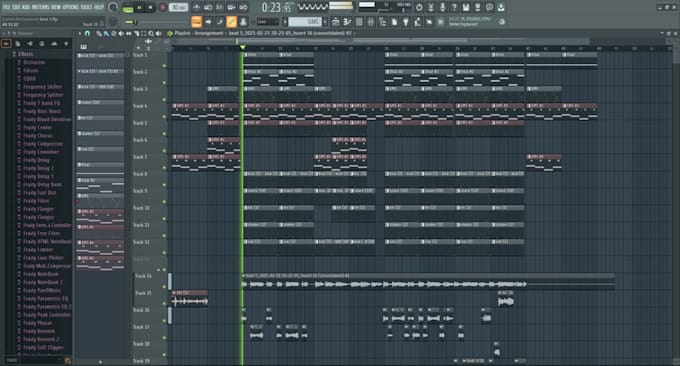680x366 pixels.
Task: Click the play/pause transport button
Action: [140, 8]
